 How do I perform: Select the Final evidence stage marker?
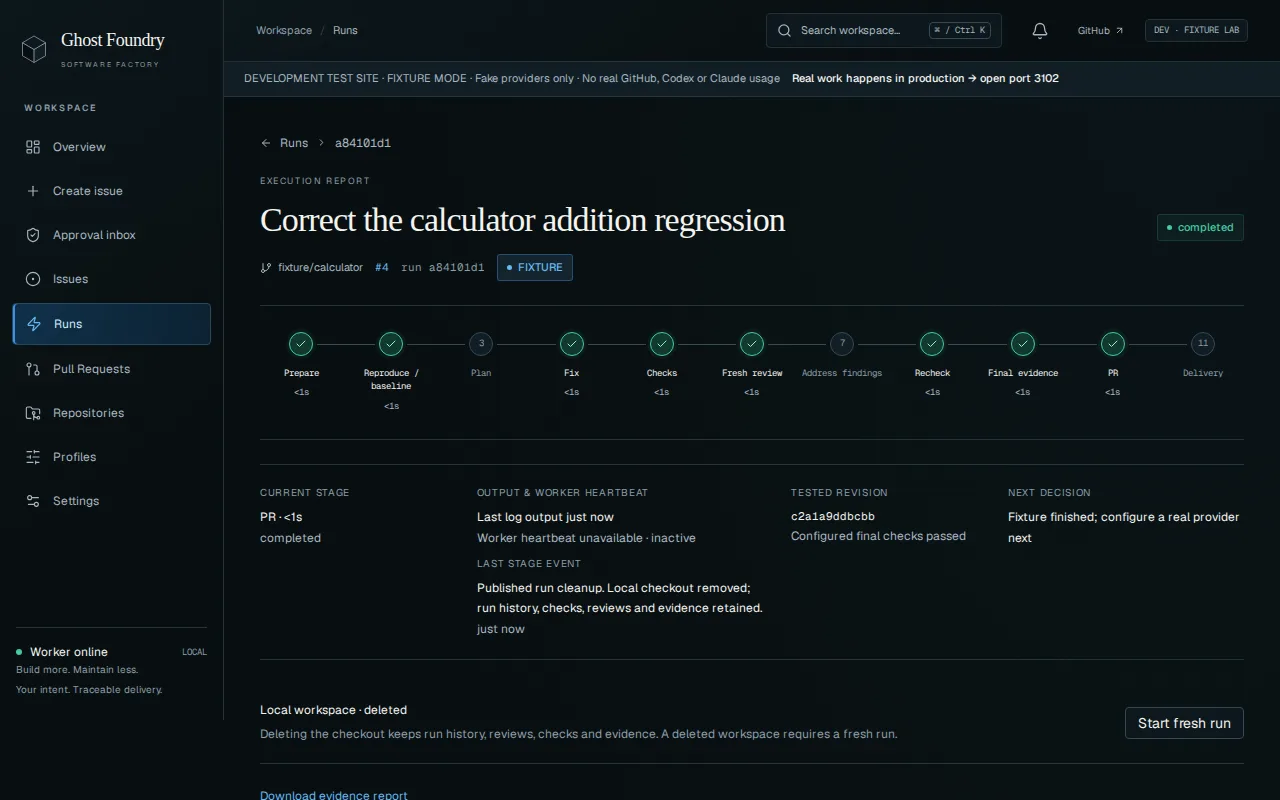(1023, 344)
